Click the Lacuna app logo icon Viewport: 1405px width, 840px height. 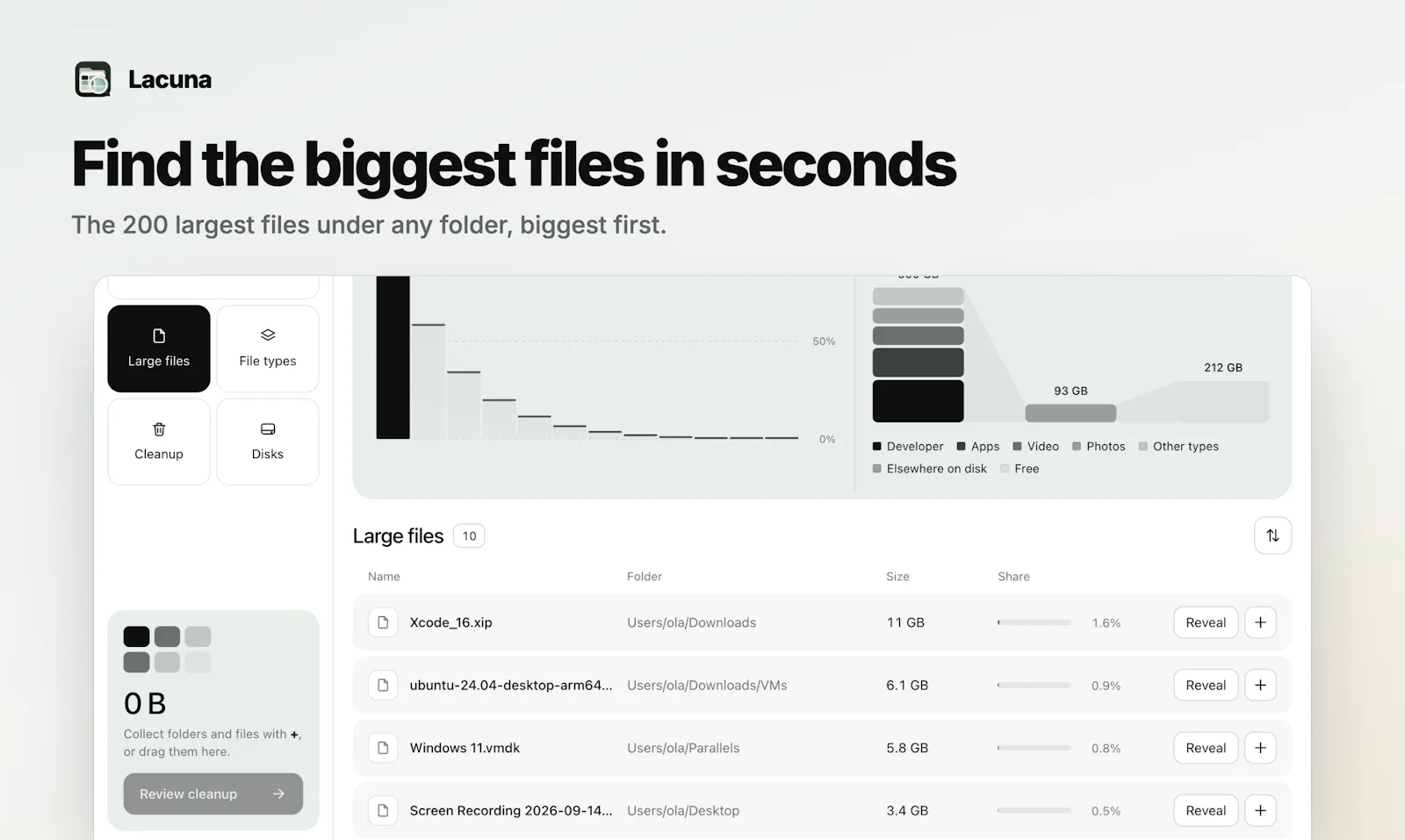(93, 79)
